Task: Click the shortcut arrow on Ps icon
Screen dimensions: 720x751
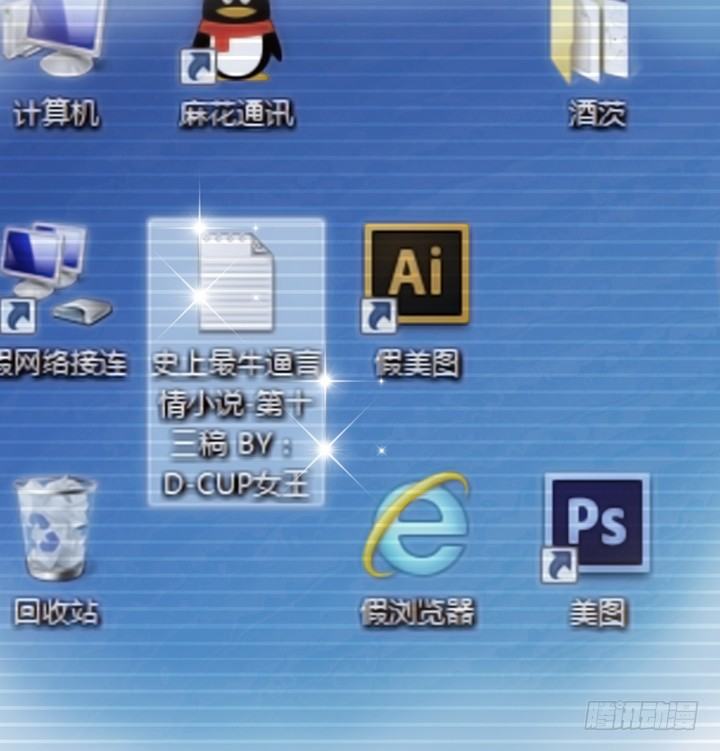Action: pos(559,565)
